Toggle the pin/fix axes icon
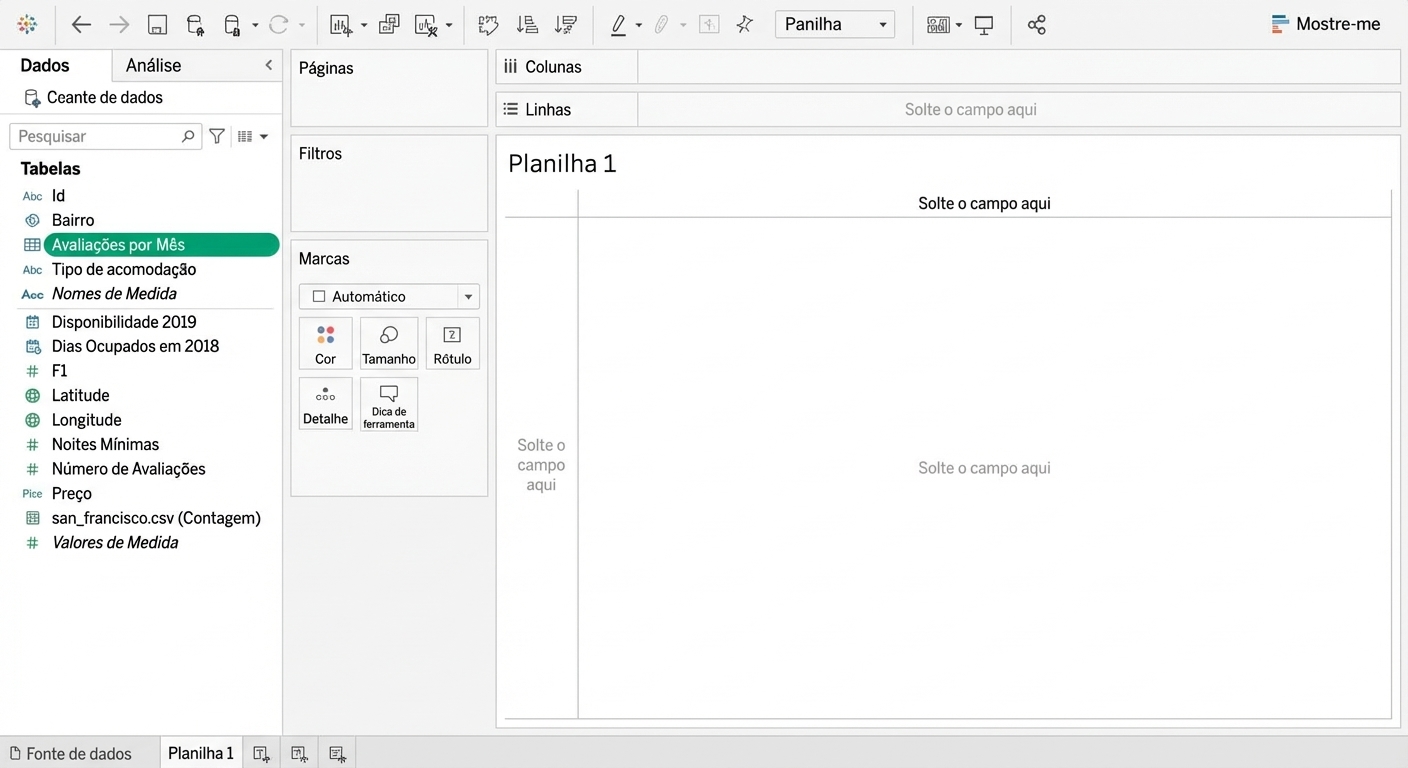This screenshot has height=768, width=1408. click(744, 25)
